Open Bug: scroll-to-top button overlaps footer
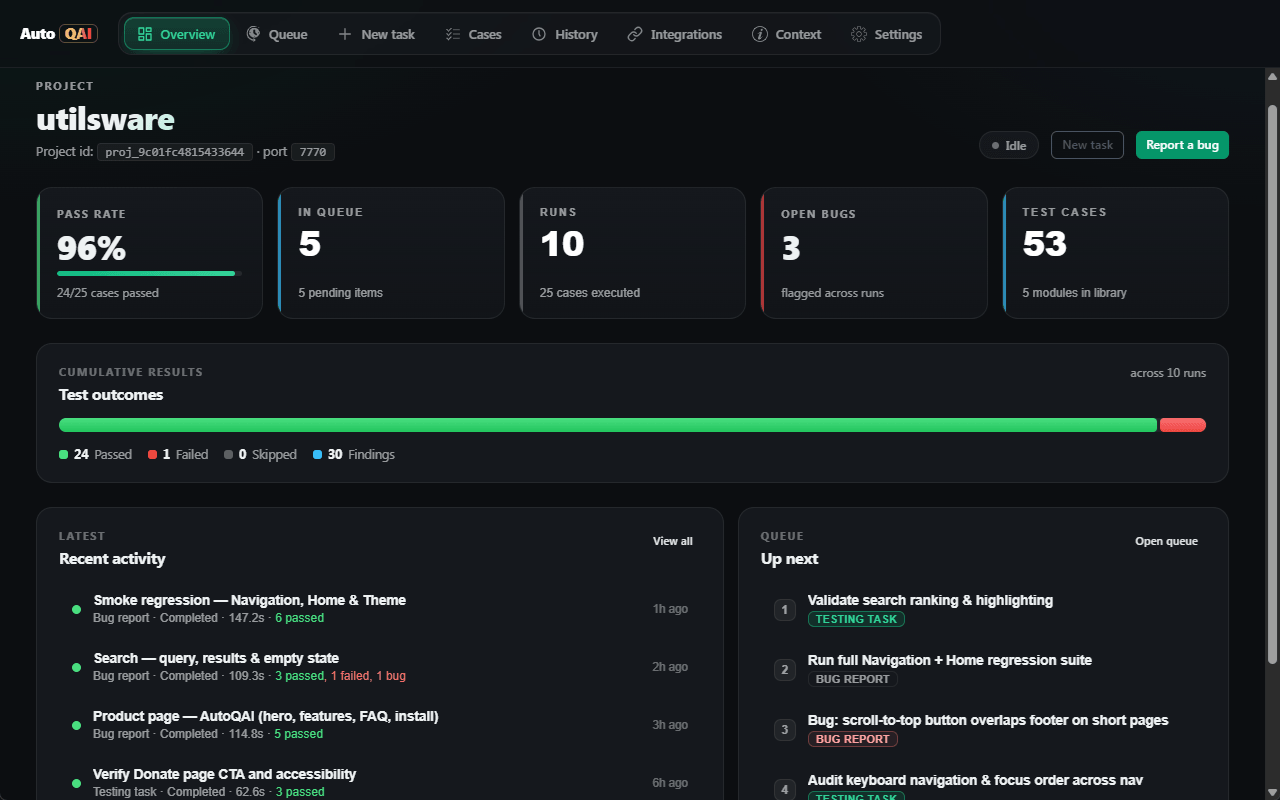Viewport: 1280px width, 800px height. 988,720
